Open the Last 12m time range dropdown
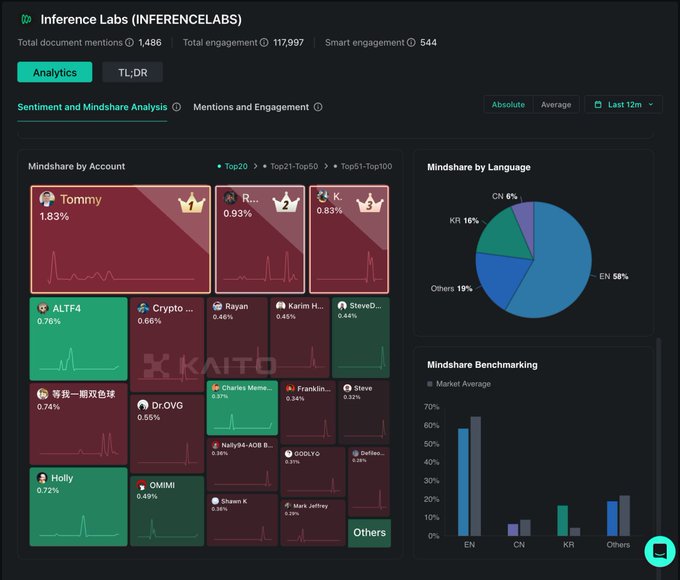680x580 pixels. [622, 105]
